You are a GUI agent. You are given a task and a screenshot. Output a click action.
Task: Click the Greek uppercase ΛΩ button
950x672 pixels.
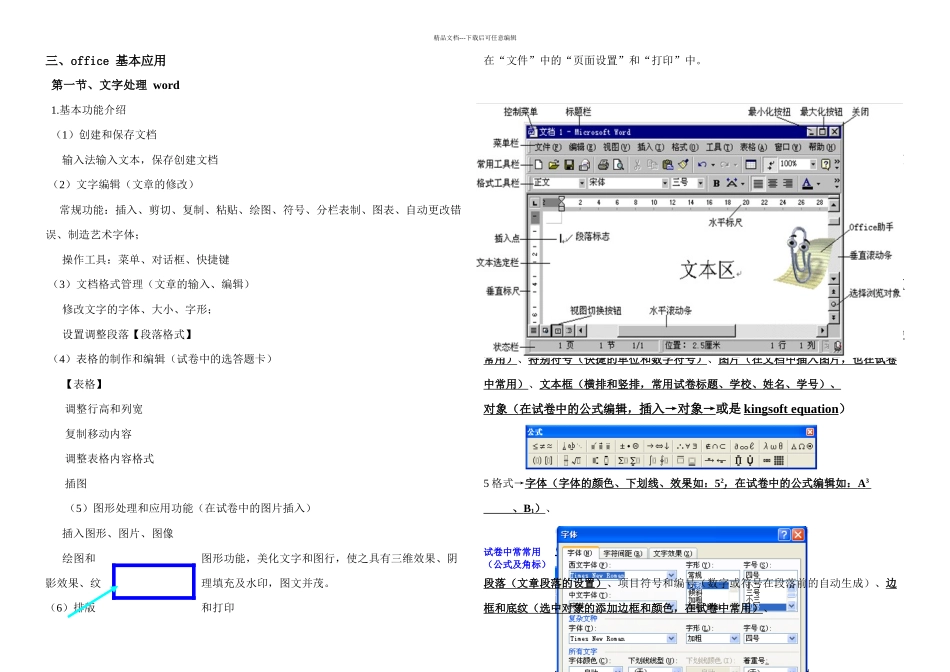click(801, 446)
